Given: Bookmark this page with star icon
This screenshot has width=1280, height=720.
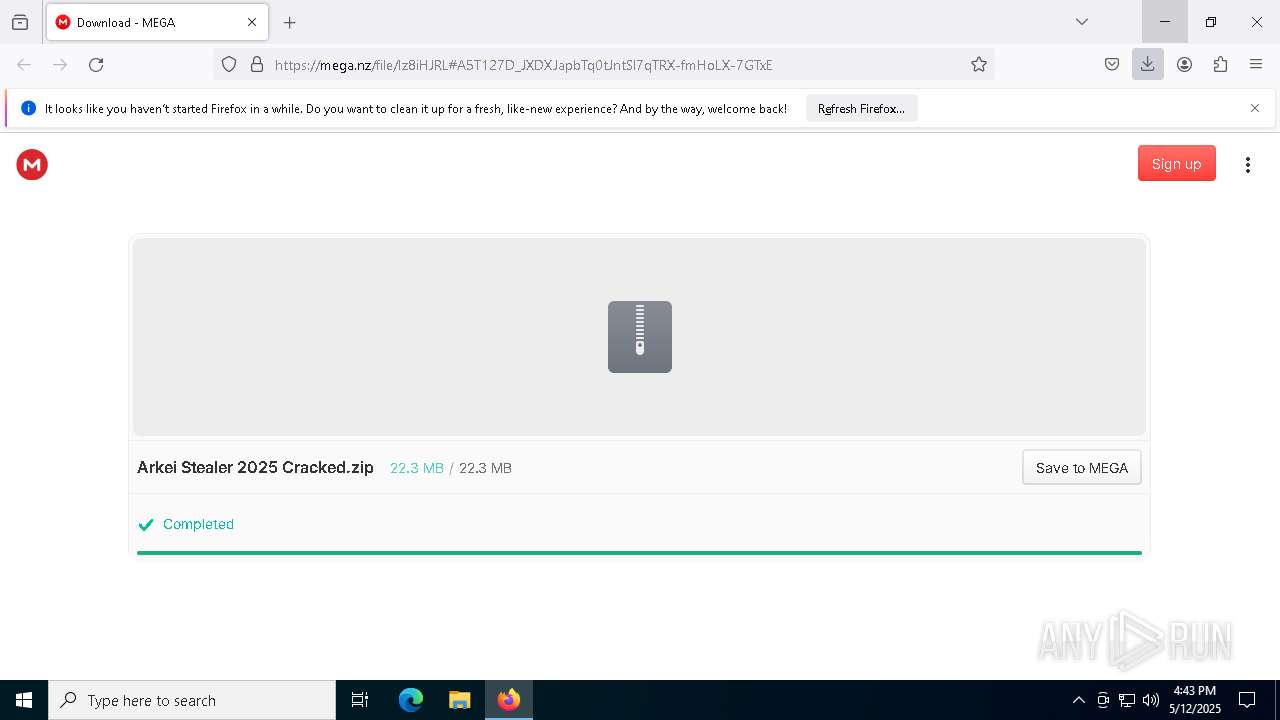Looking at the screenshot, I should pyautogui.click(x=978, y=64).
